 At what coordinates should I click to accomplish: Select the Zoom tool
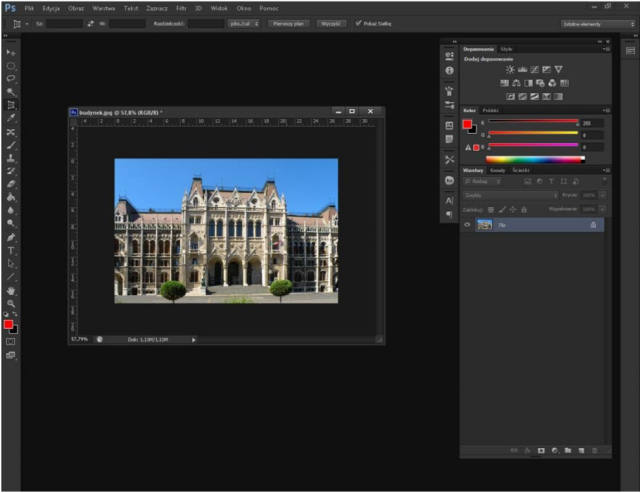click(11, 304)
